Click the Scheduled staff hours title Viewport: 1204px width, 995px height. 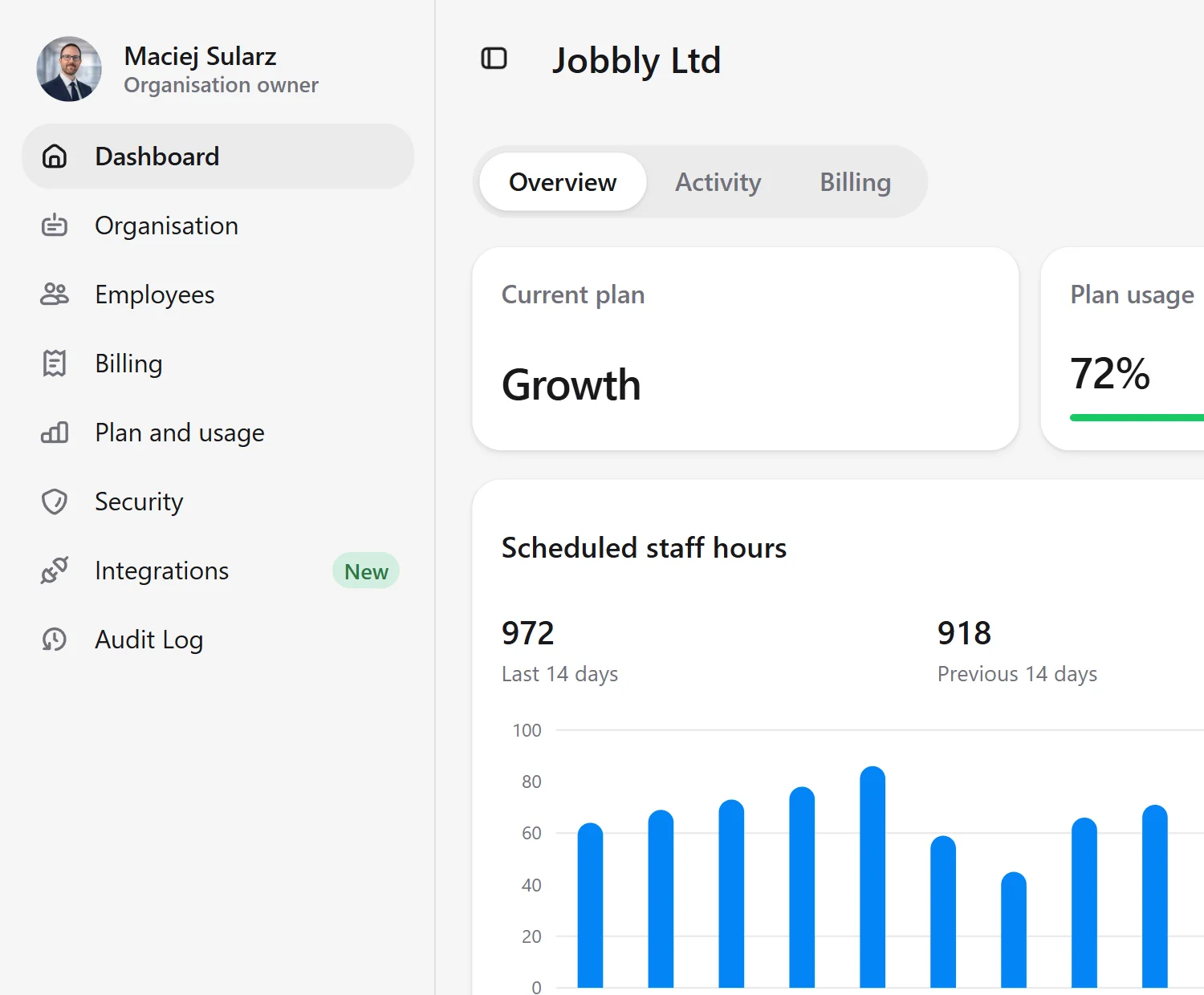[x=644, y=547]
